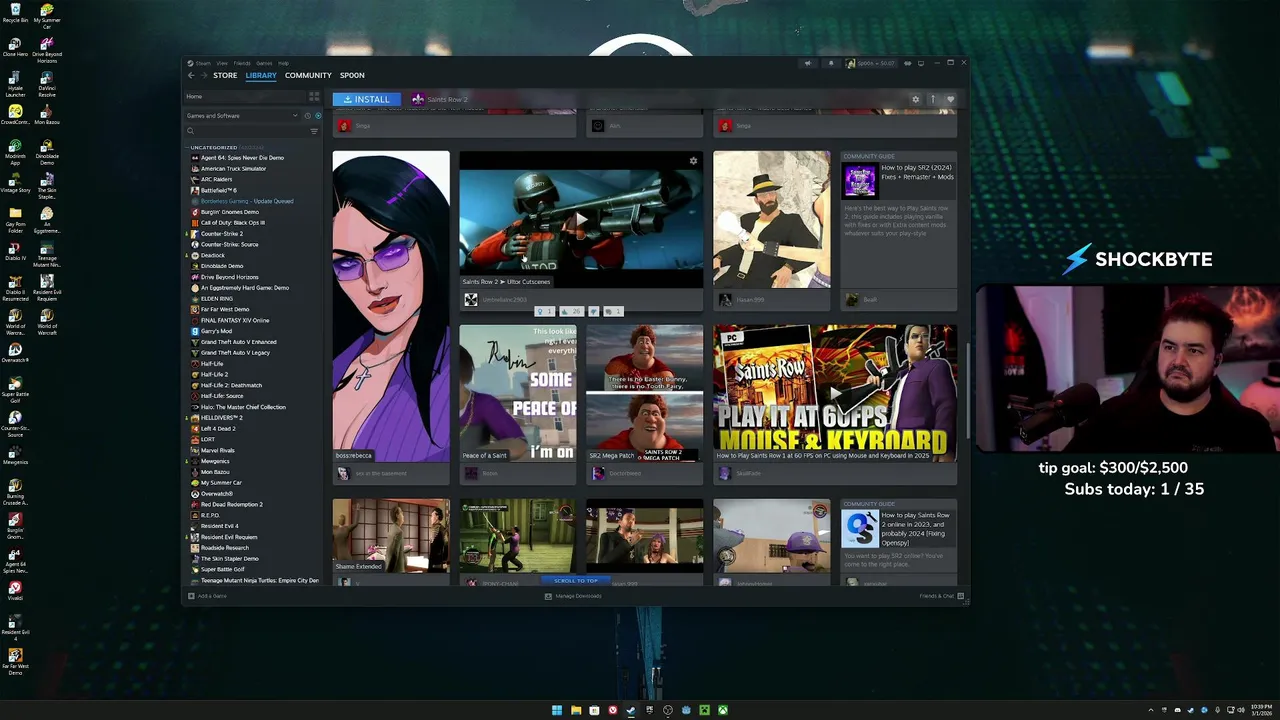Open Peace of a Saint screenshot
Screen dimensions: 1280x720
click(x=517, y=393)
